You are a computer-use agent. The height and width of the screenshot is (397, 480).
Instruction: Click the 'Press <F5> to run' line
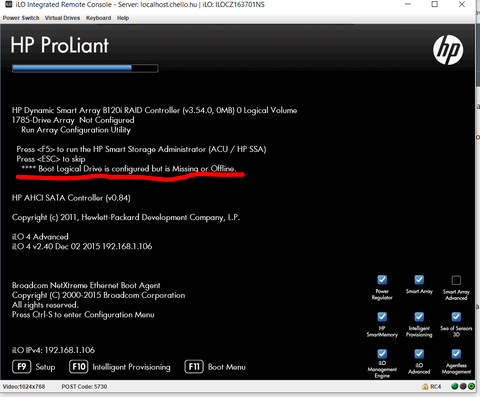[x=141, y=149]
